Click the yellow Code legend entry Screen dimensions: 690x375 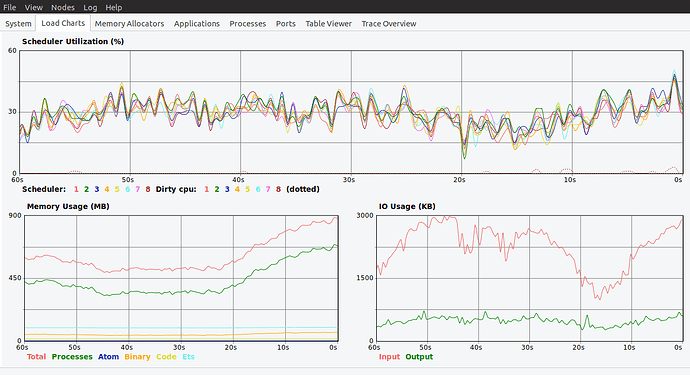pos(166,357)
